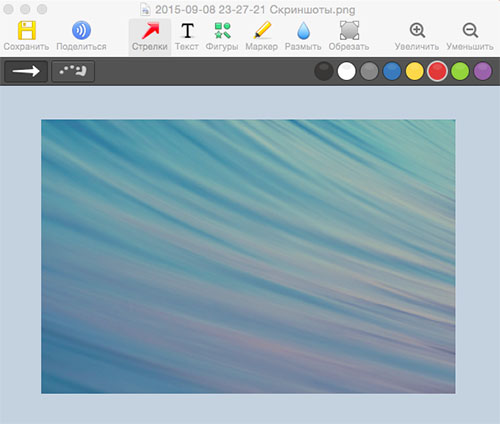Pick the purple color swatch
500x424 pixels.
[483, 71]
